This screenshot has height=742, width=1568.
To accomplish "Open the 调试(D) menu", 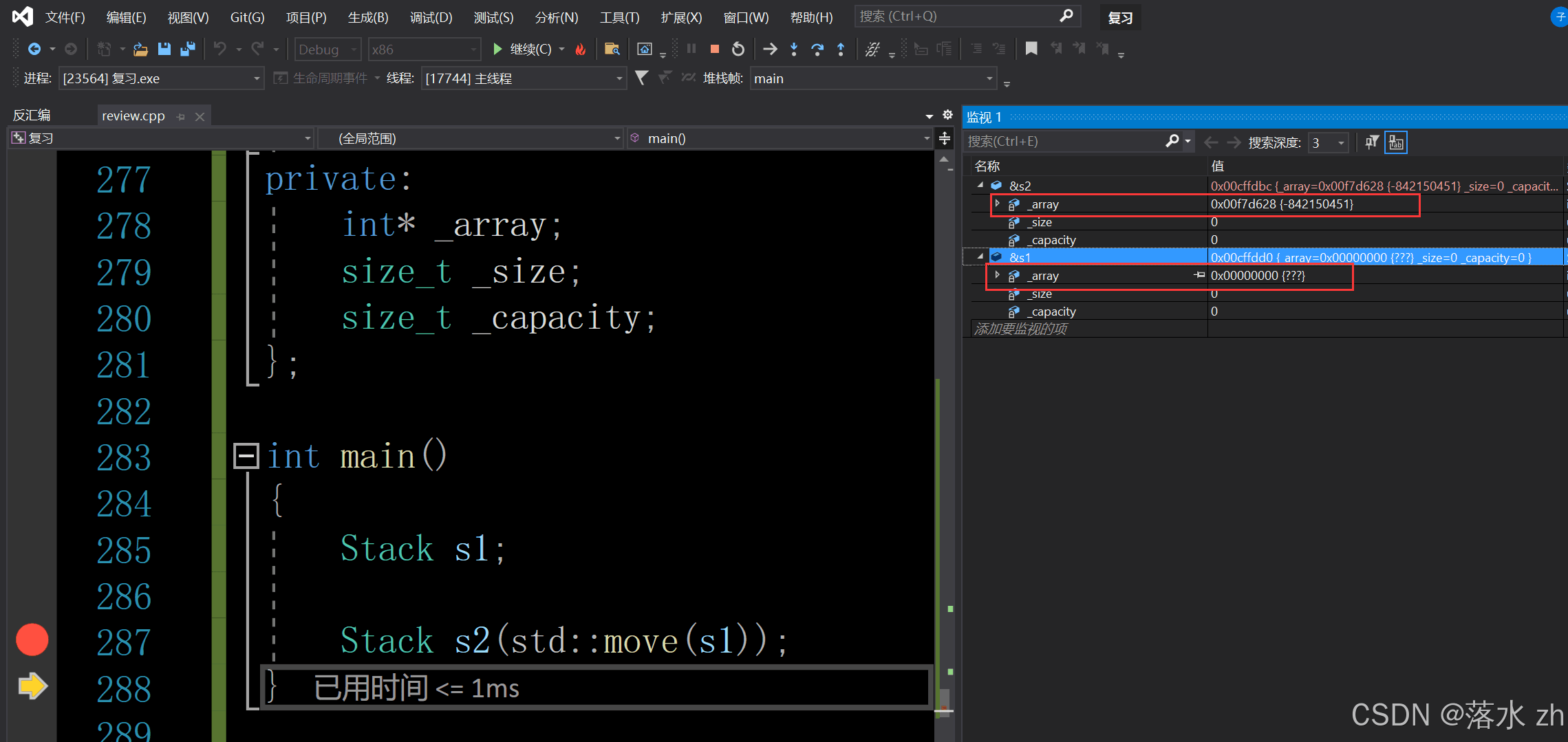I will (x=431, y=17).
